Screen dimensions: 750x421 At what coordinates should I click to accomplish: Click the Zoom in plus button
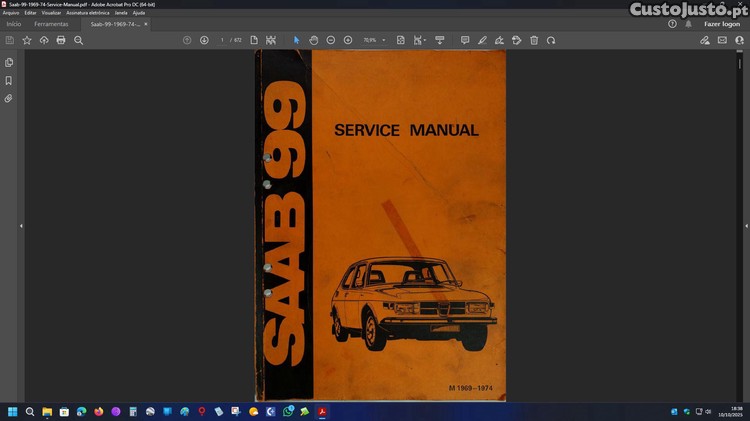pos(348,40)
